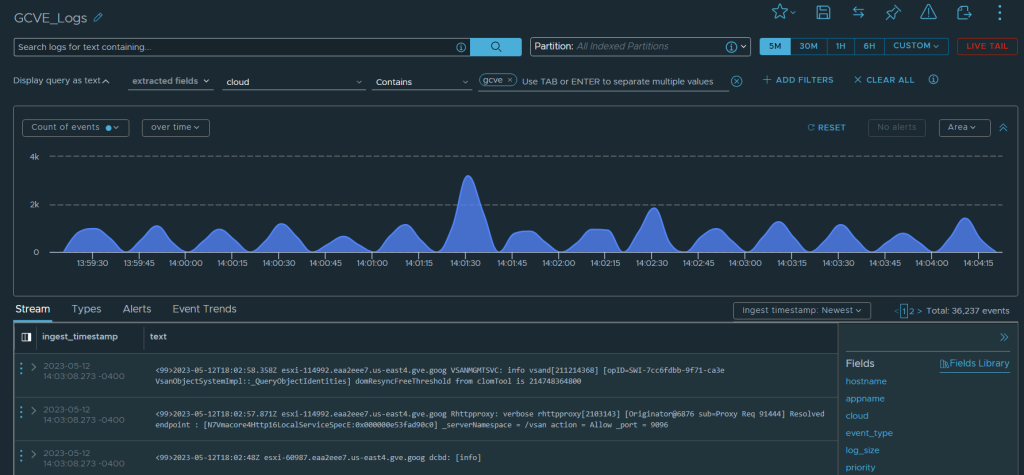Image resolution: width=1024 pixels, height=475 pixels.
Task: Open the Contains operator dropdown
Action: click(x=421, y=82)
